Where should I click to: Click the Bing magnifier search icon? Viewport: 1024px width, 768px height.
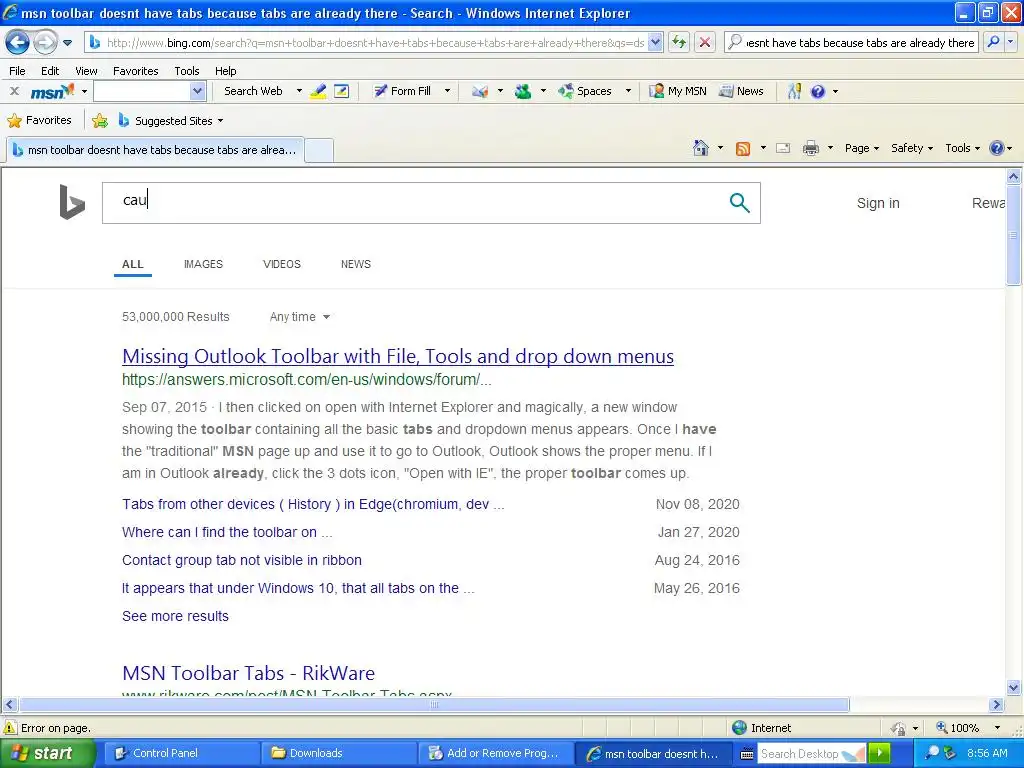point(739,202)
